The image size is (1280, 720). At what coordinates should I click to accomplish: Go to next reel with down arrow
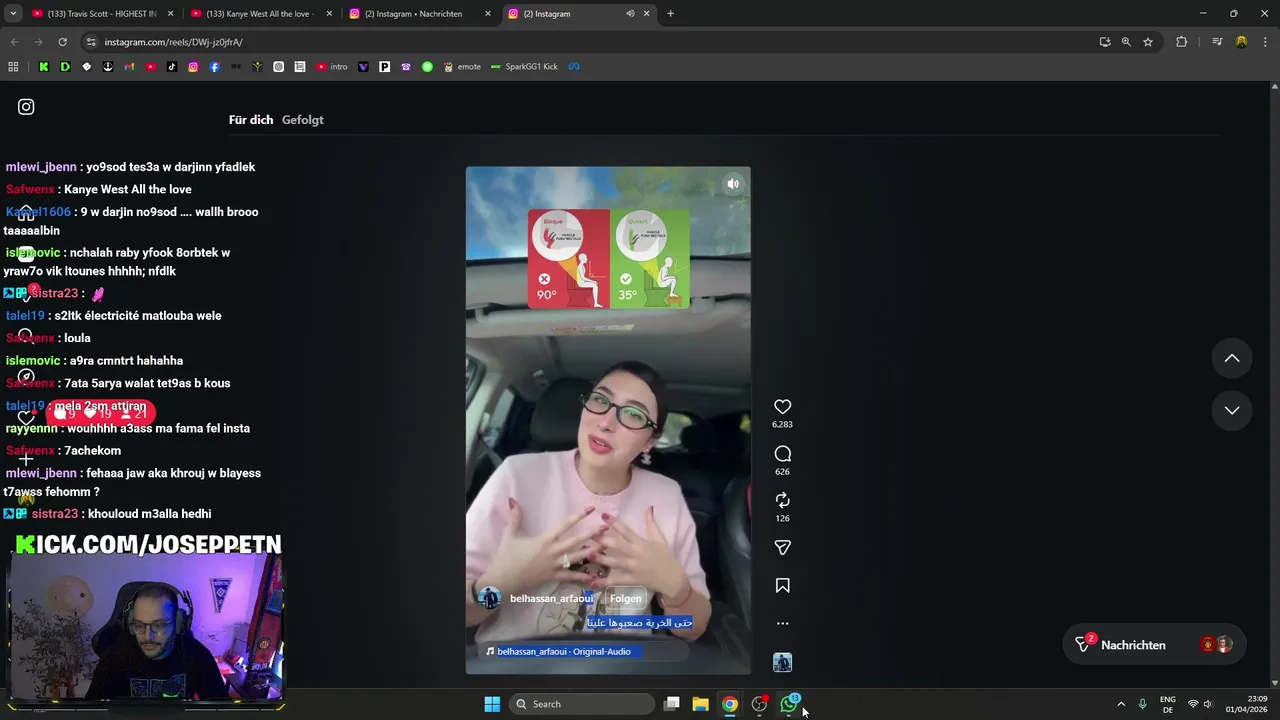point(1232,410)
